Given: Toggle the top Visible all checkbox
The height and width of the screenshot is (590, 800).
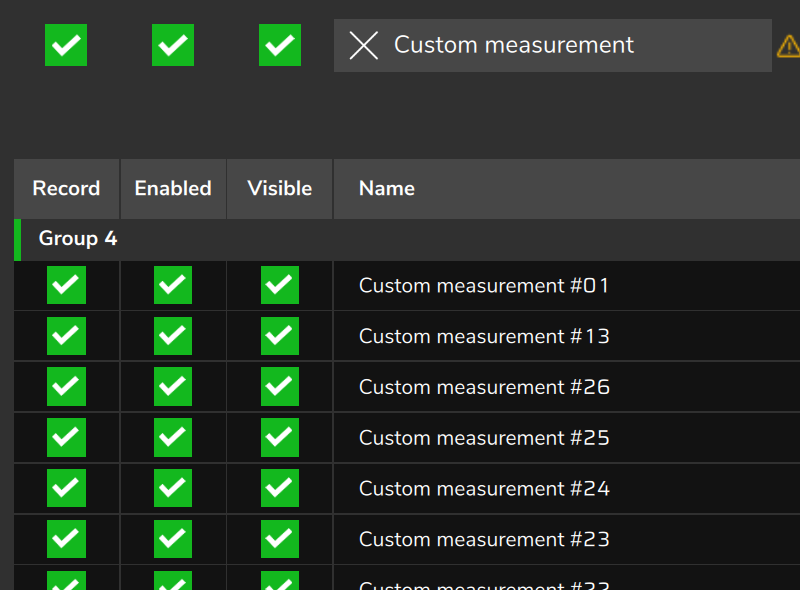Looking at the screenshot, I should click(280, 45).
